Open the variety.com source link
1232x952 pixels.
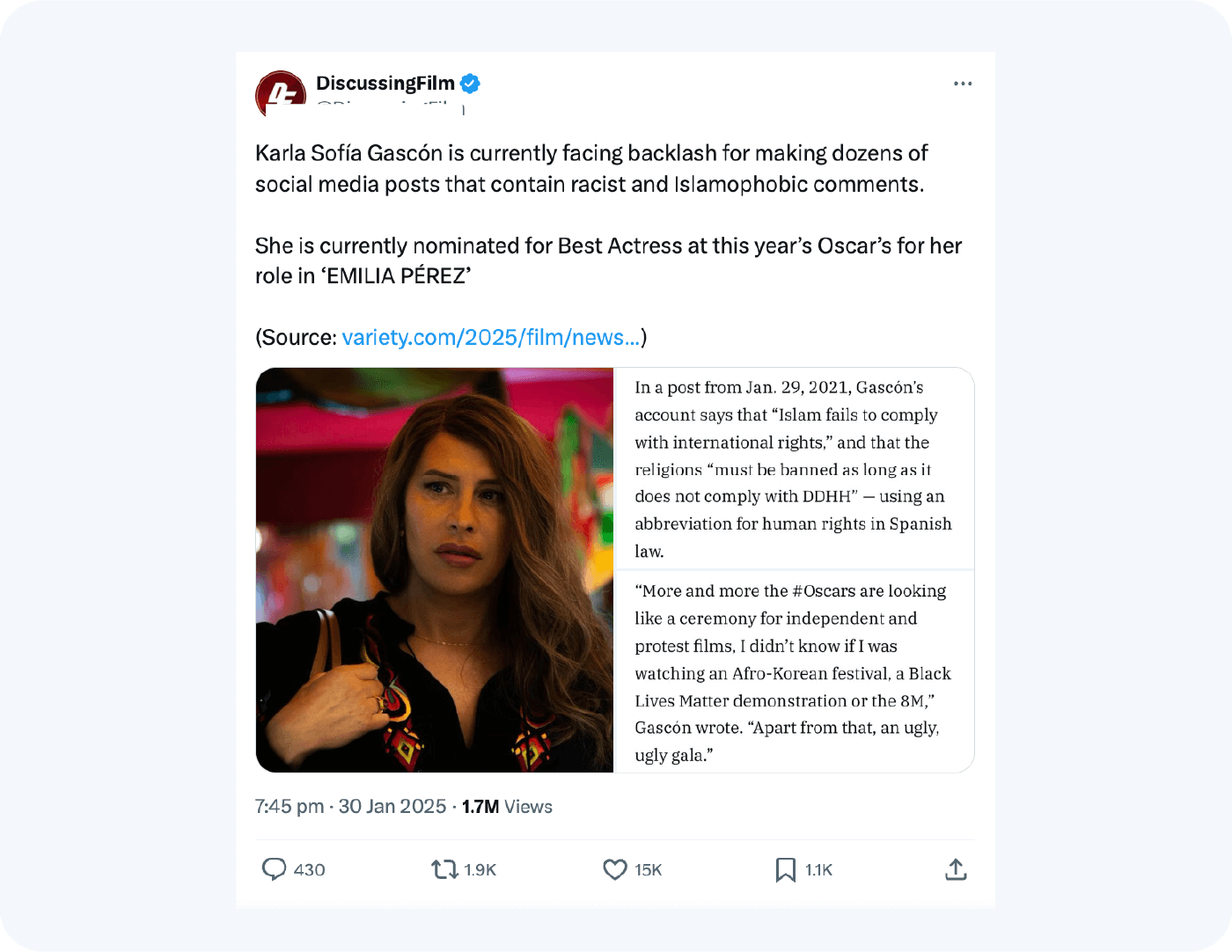tap(491, 337)
